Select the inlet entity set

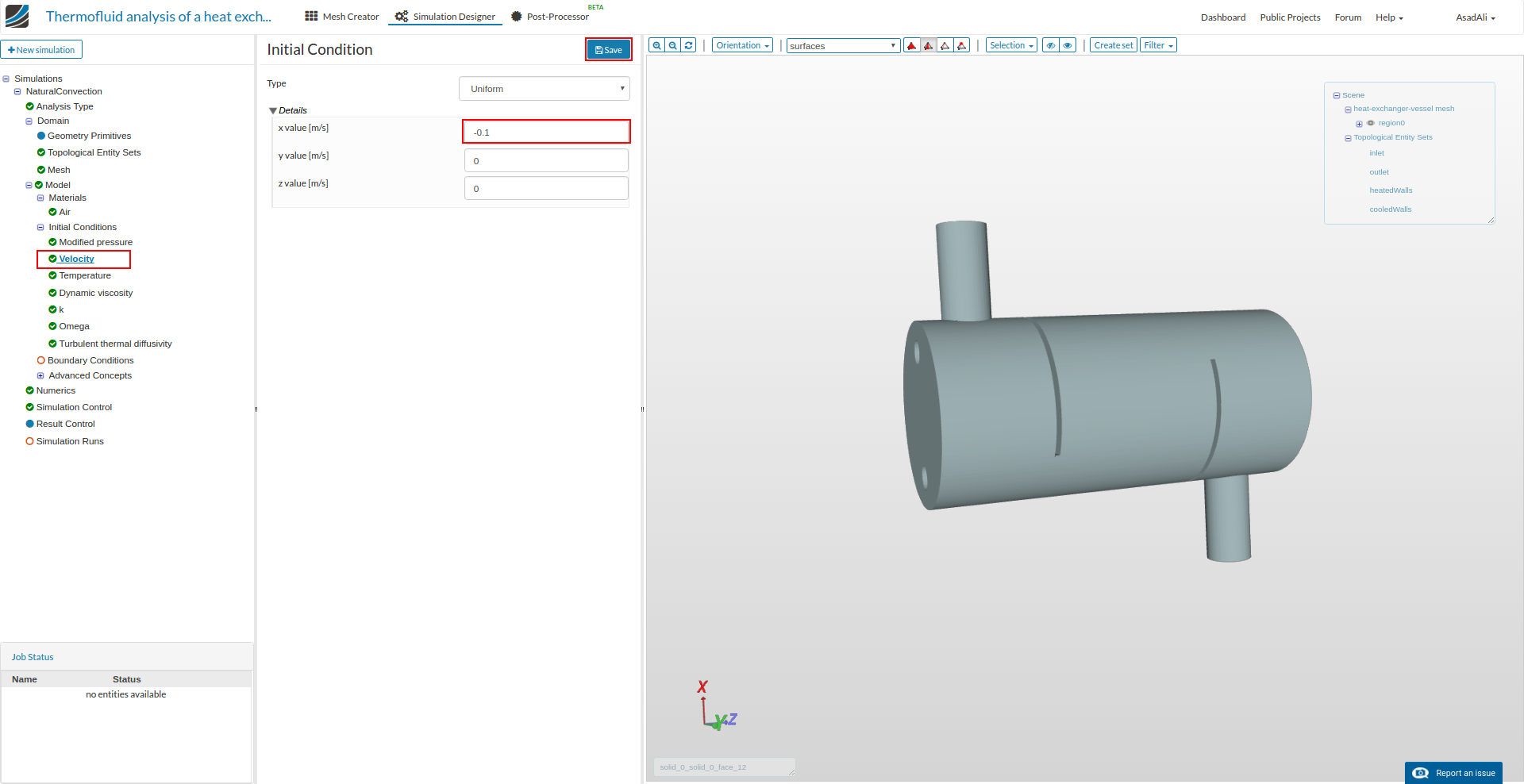tap(1376, 153)
